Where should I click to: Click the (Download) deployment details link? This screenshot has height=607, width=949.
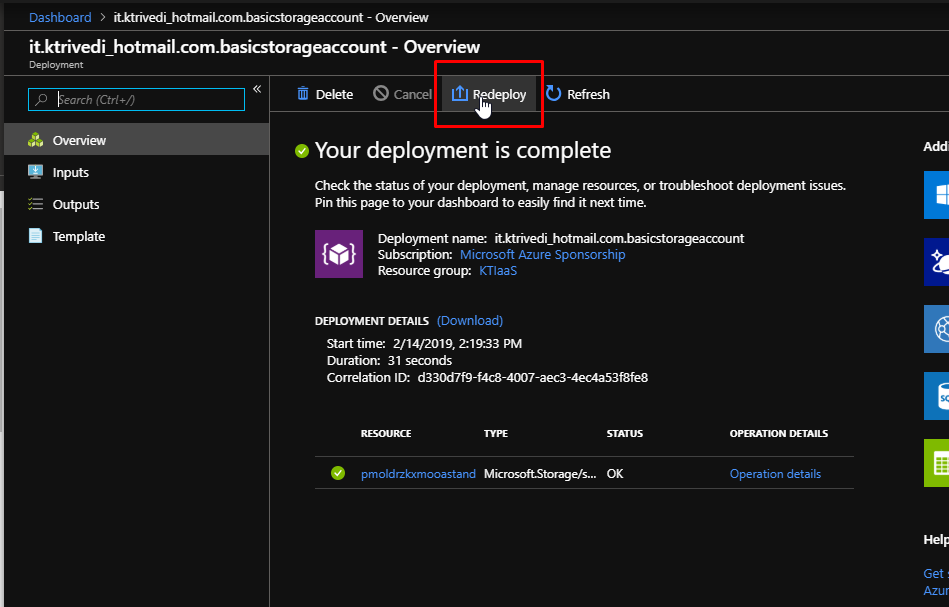(x=470, y=320)
